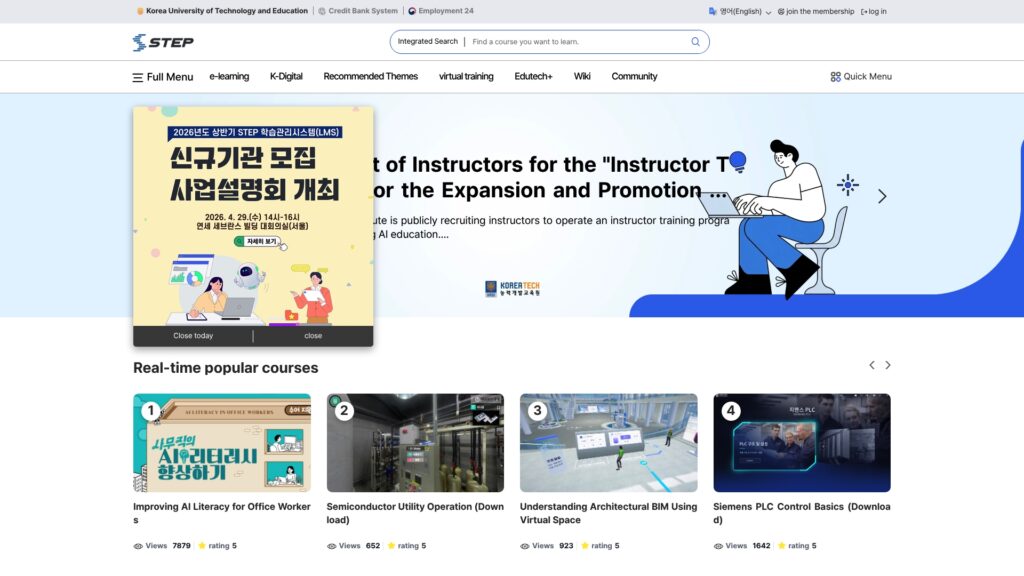This screenshot has width=1024, height=576.
Task: Switch to the Community menu
Action: tap(635, 76)
